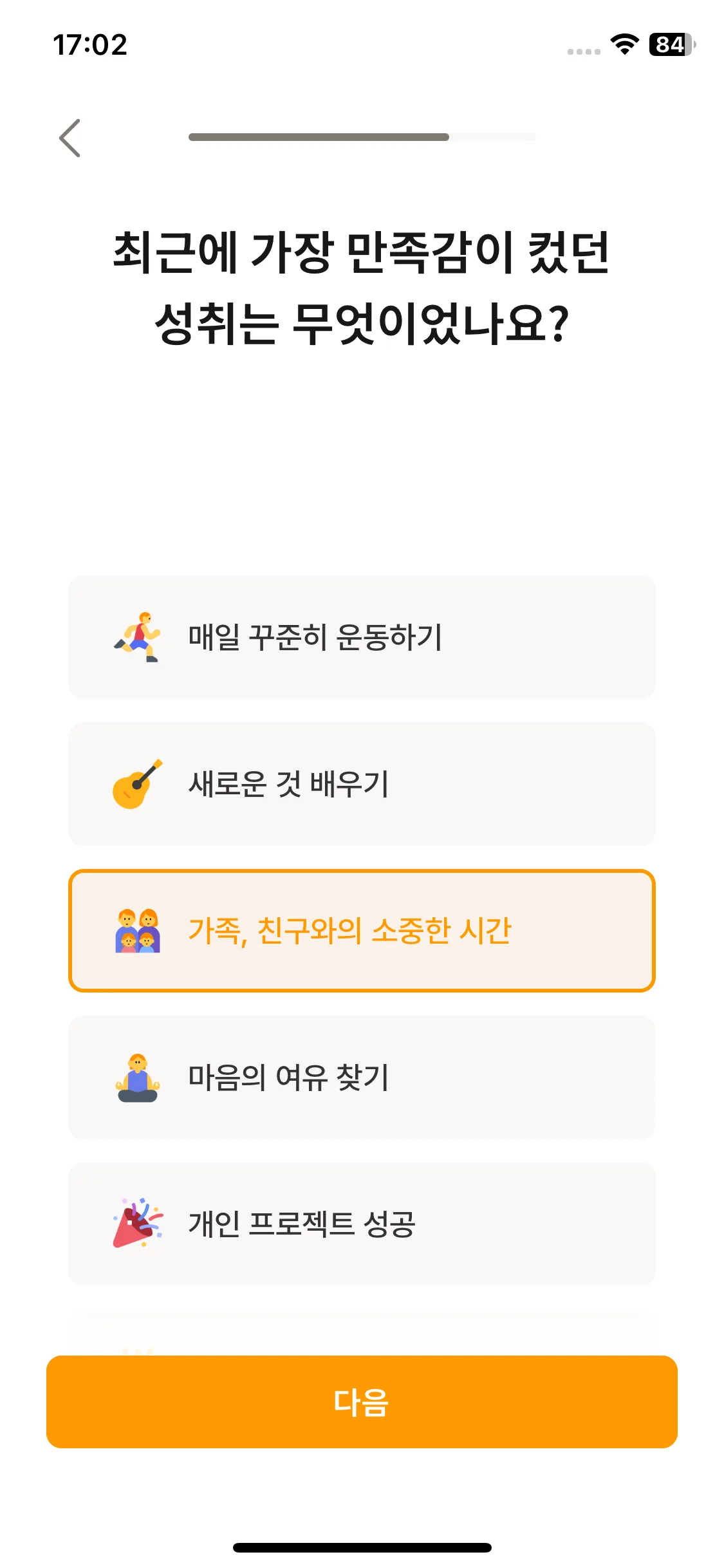Tap the battery level indicator
The height and width of the screenshot is (1568, 724).
click(673, 44)
